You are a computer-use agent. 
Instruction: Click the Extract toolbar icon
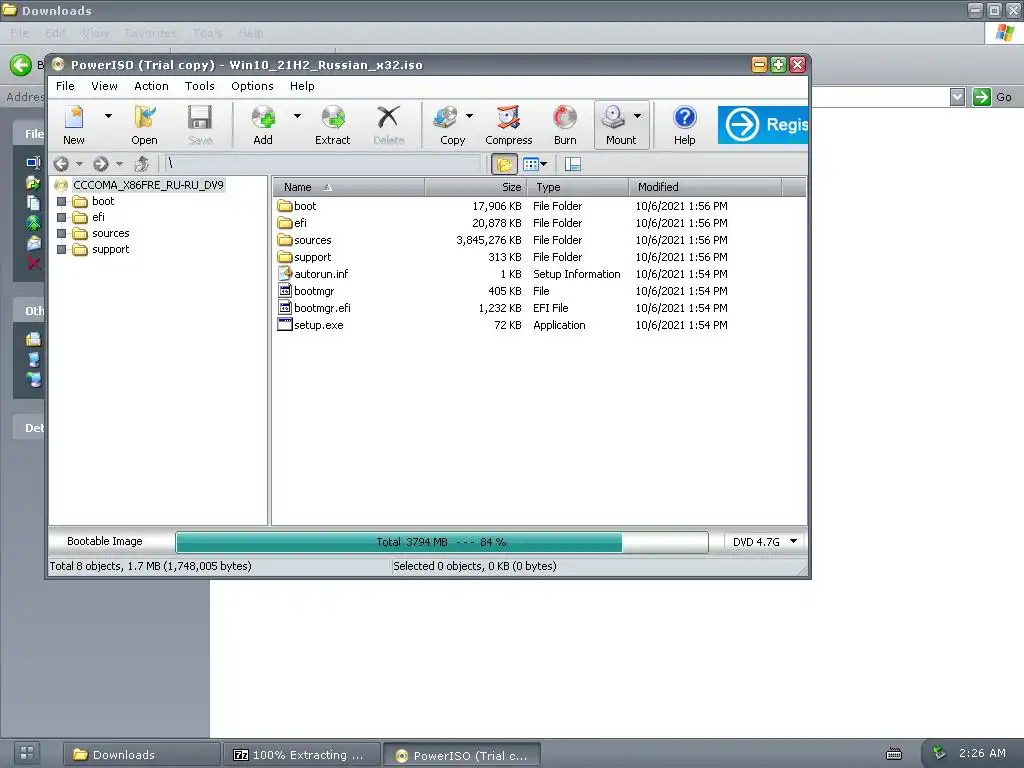(x=332, y=125)
